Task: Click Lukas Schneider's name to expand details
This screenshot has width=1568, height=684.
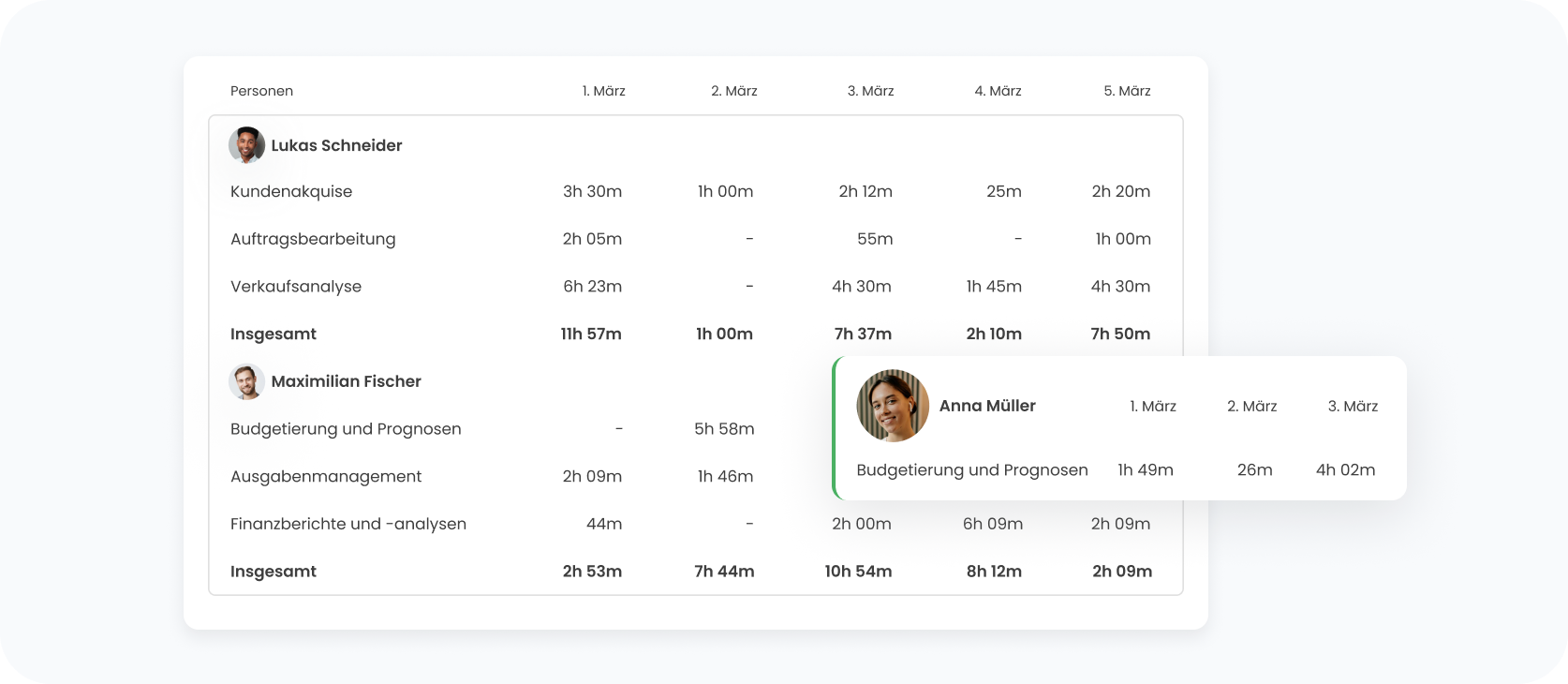Action: coord(336,145)
